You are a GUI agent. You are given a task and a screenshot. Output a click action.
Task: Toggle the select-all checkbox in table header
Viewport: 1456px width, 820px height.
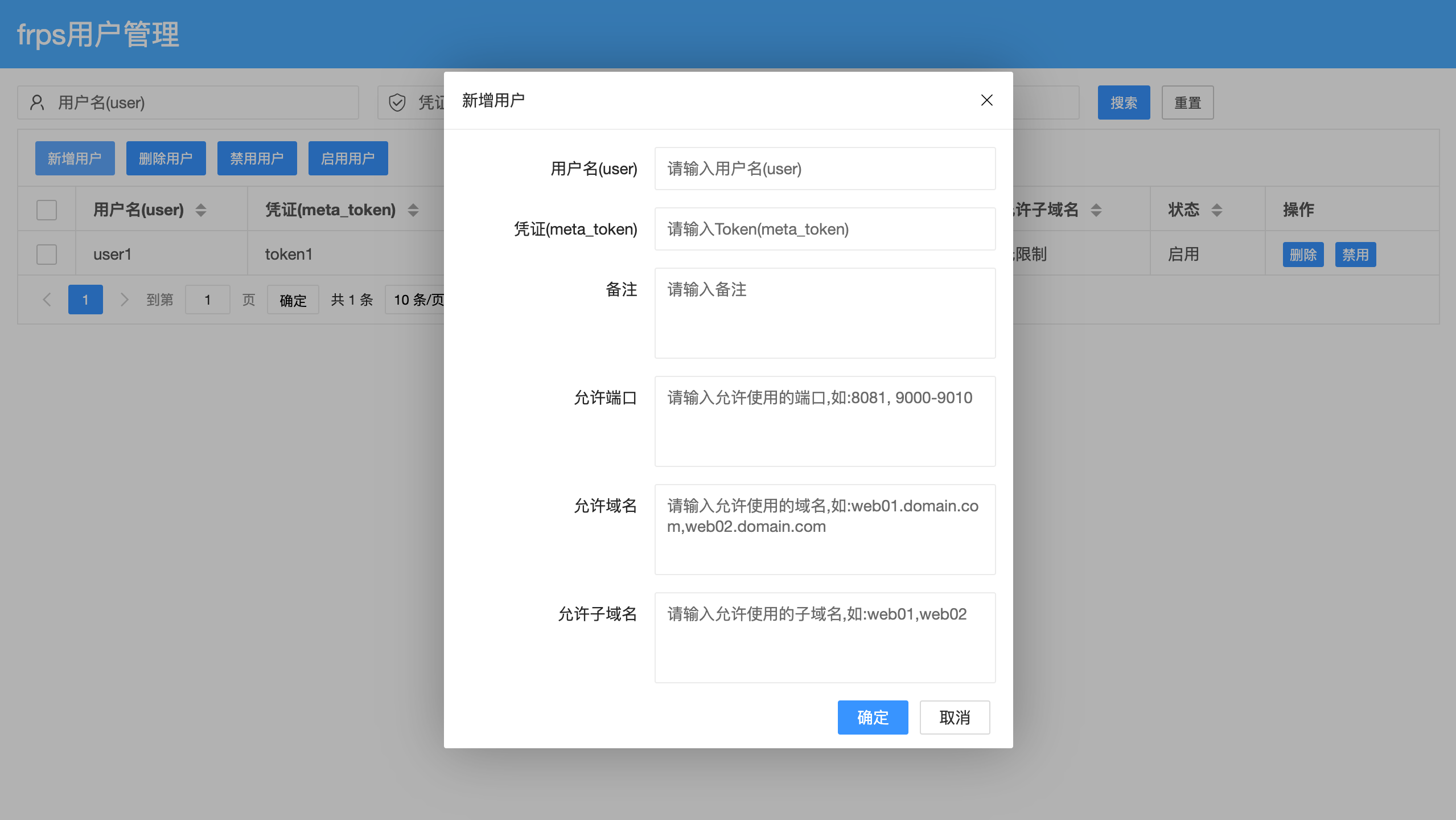pyautogui.click(x=46, y=210)
